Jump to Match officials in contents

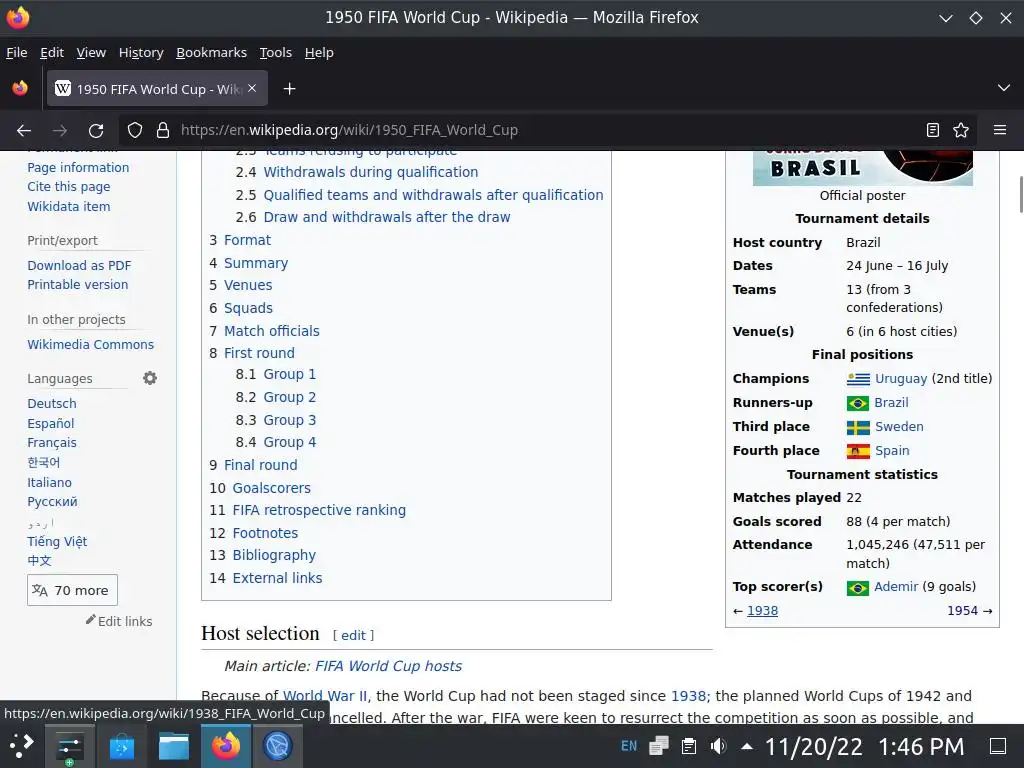click(272, 331)
